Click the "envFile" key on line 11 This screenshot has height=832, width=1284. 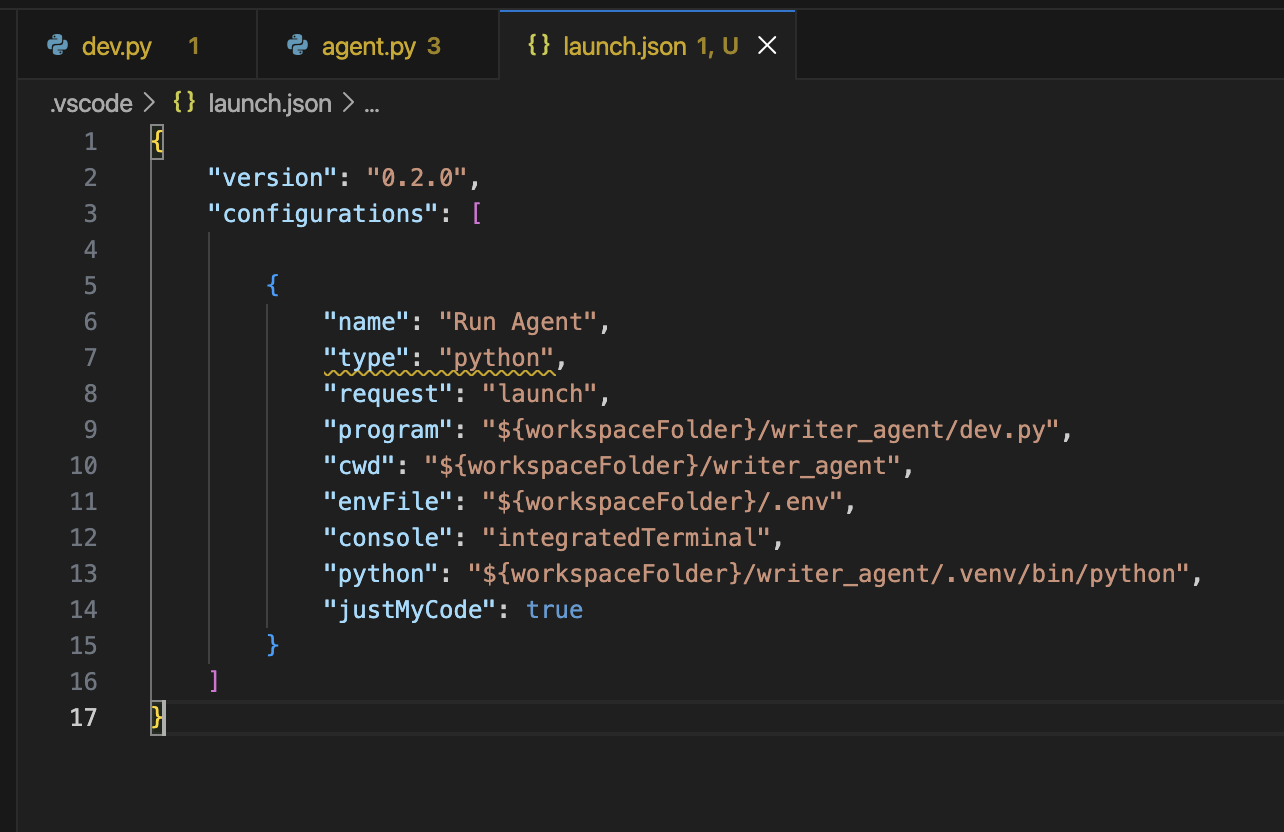coord(388,502)
